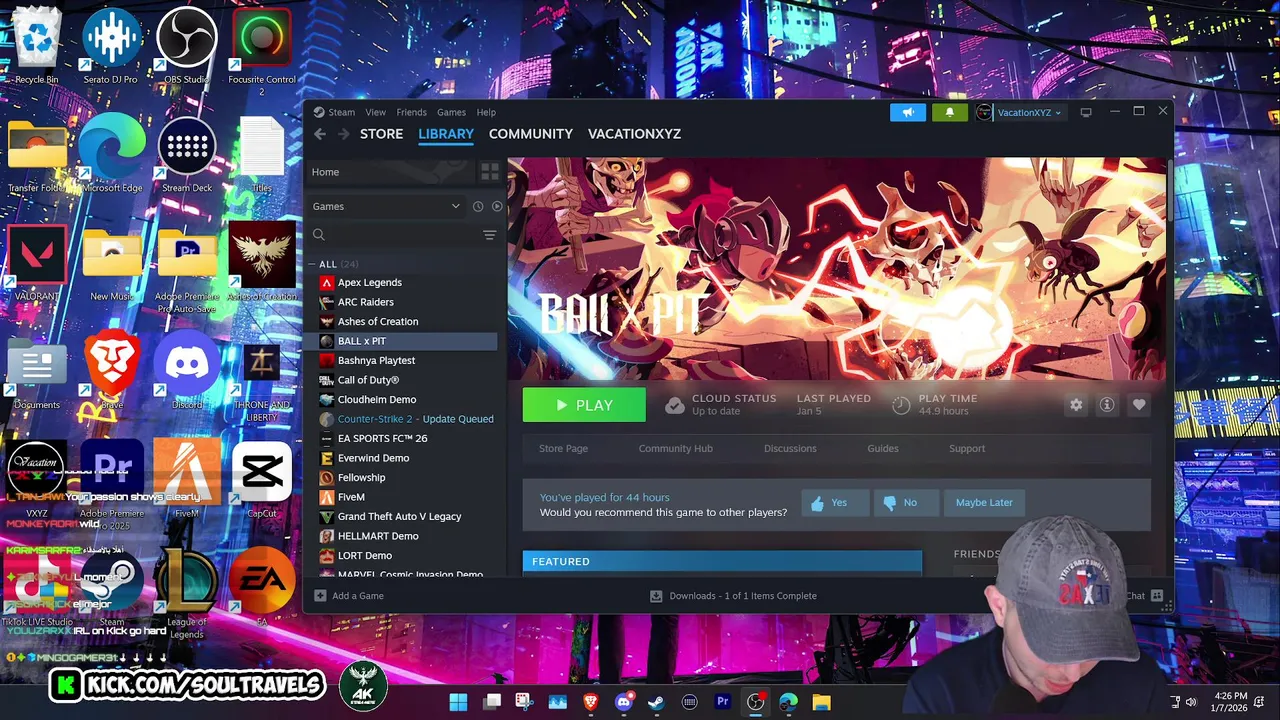The height and width of the screenshot is (720, 1280).
Task: Open the Support link
Action: click(967, 448)
